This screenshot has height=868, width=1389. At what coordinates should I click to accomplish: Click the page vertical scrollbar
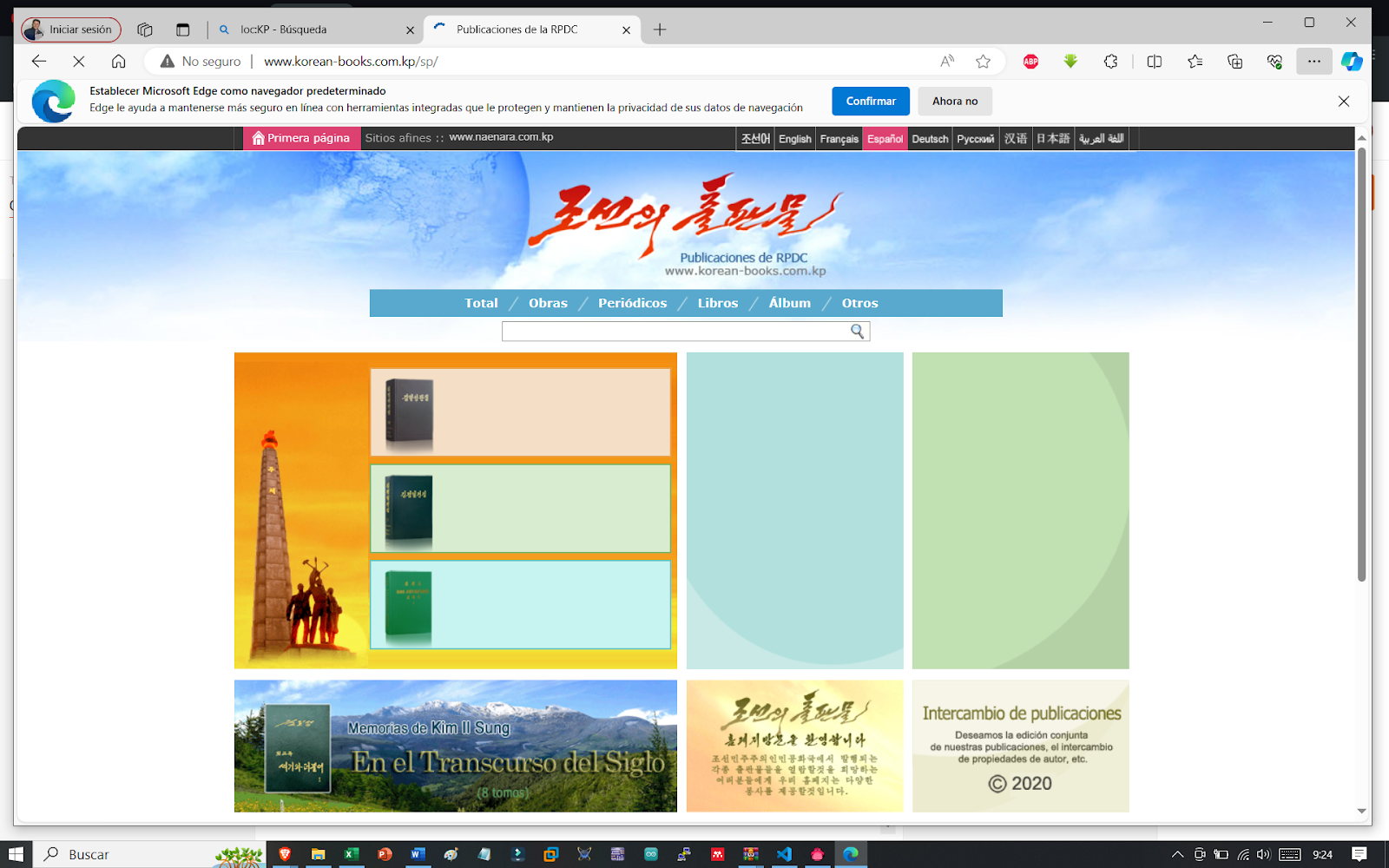[x=1361, y=365]
